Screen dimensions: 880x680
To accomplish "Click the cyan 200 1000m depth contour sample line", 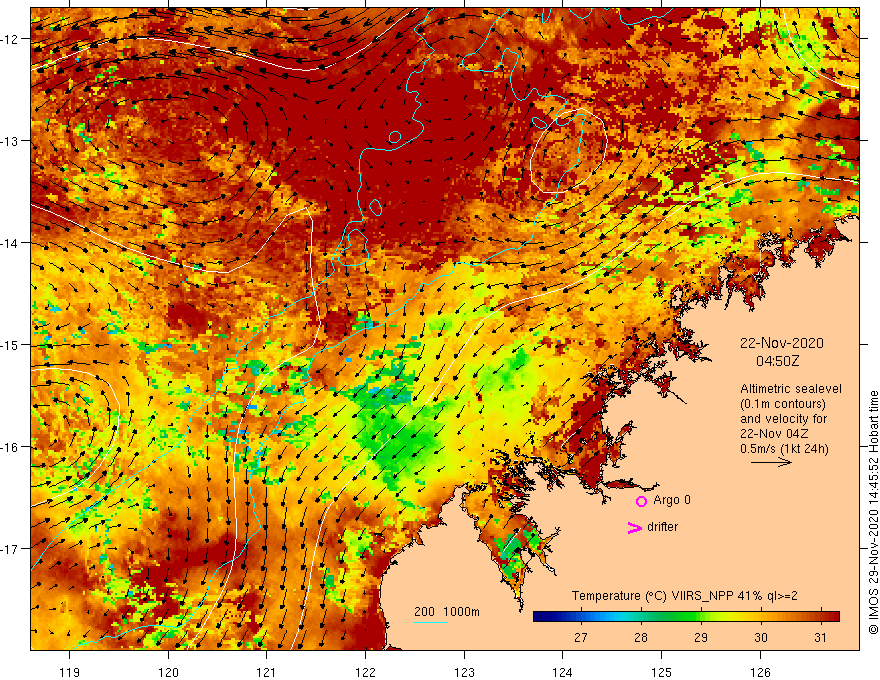I will tap(430, 622).
